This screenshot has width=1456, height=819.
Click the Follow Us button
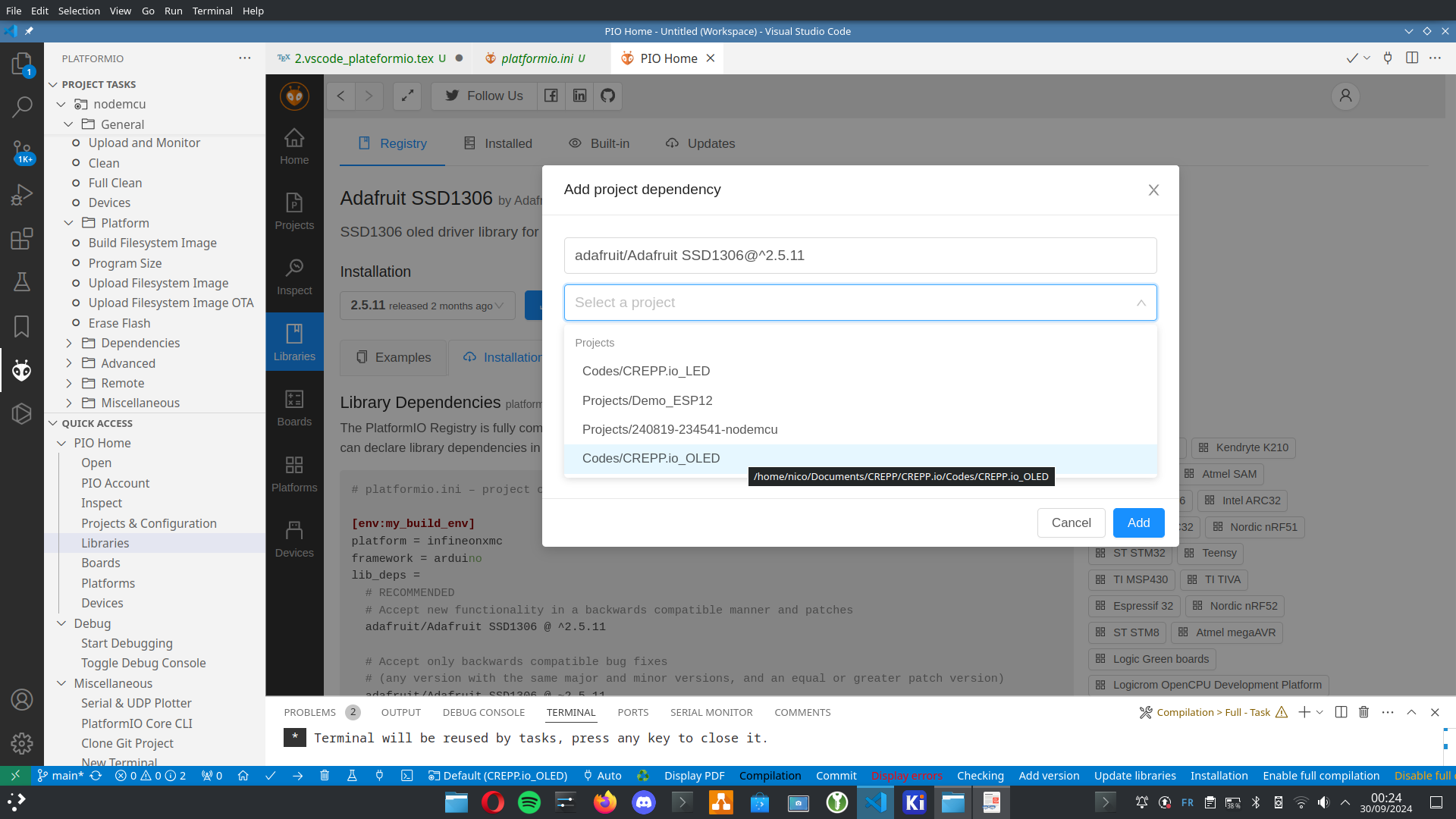(x=484, y=96)
